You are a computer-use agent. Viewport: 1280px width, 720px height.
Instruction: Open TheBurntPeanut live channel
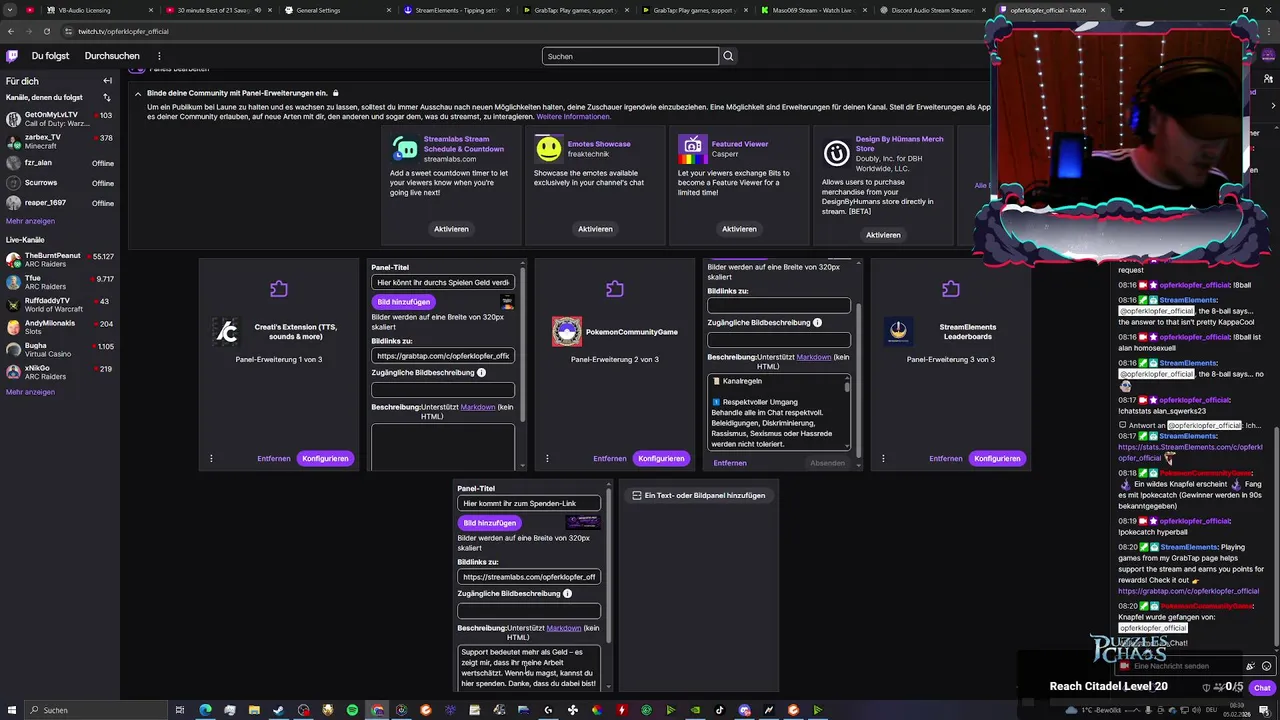pyautogui.click(x=59, y=260)
